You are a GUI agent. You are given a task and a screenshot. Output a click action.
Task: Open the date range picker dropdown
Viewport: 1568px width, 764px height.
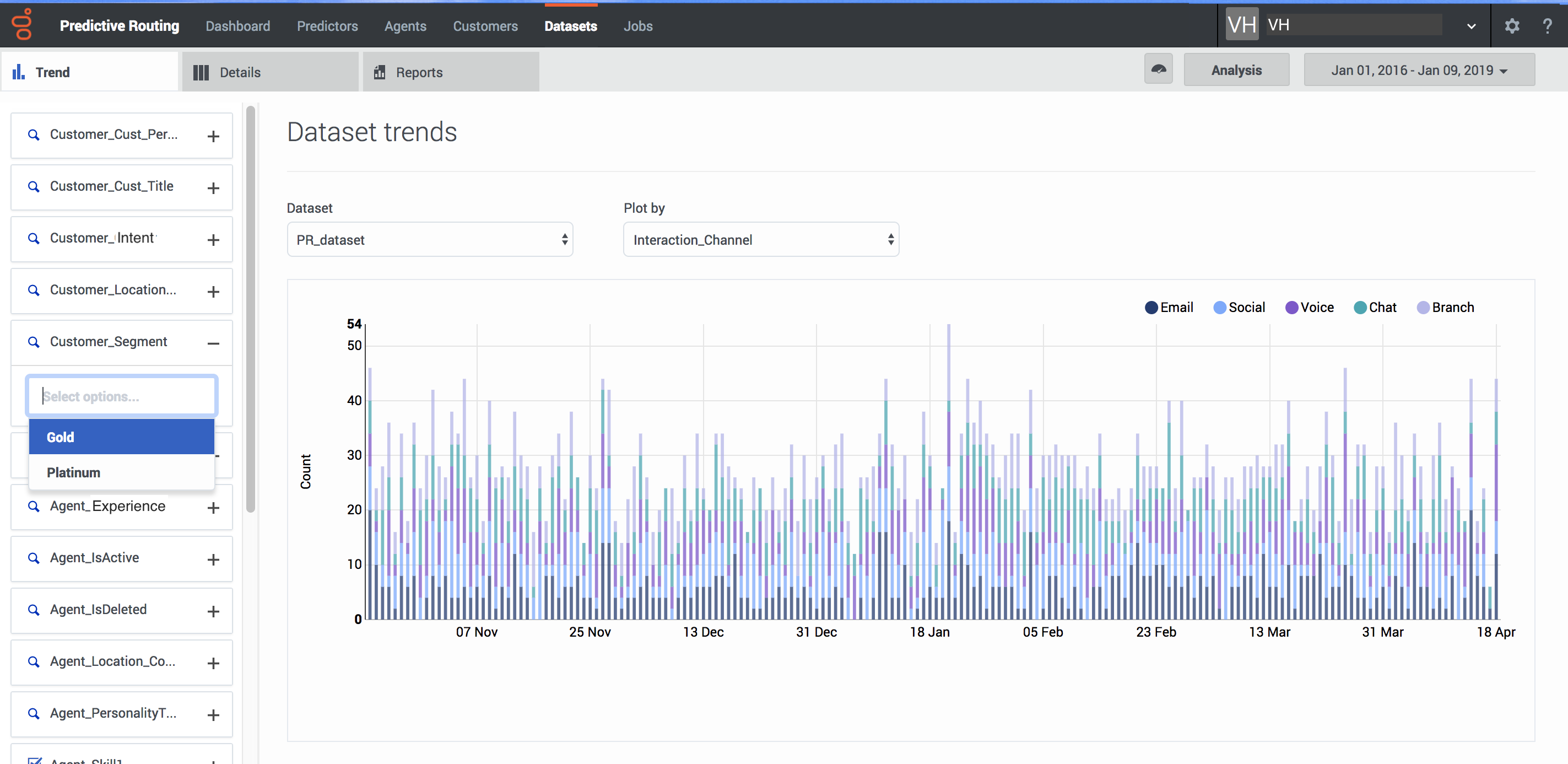click(x=1419, y=70)
